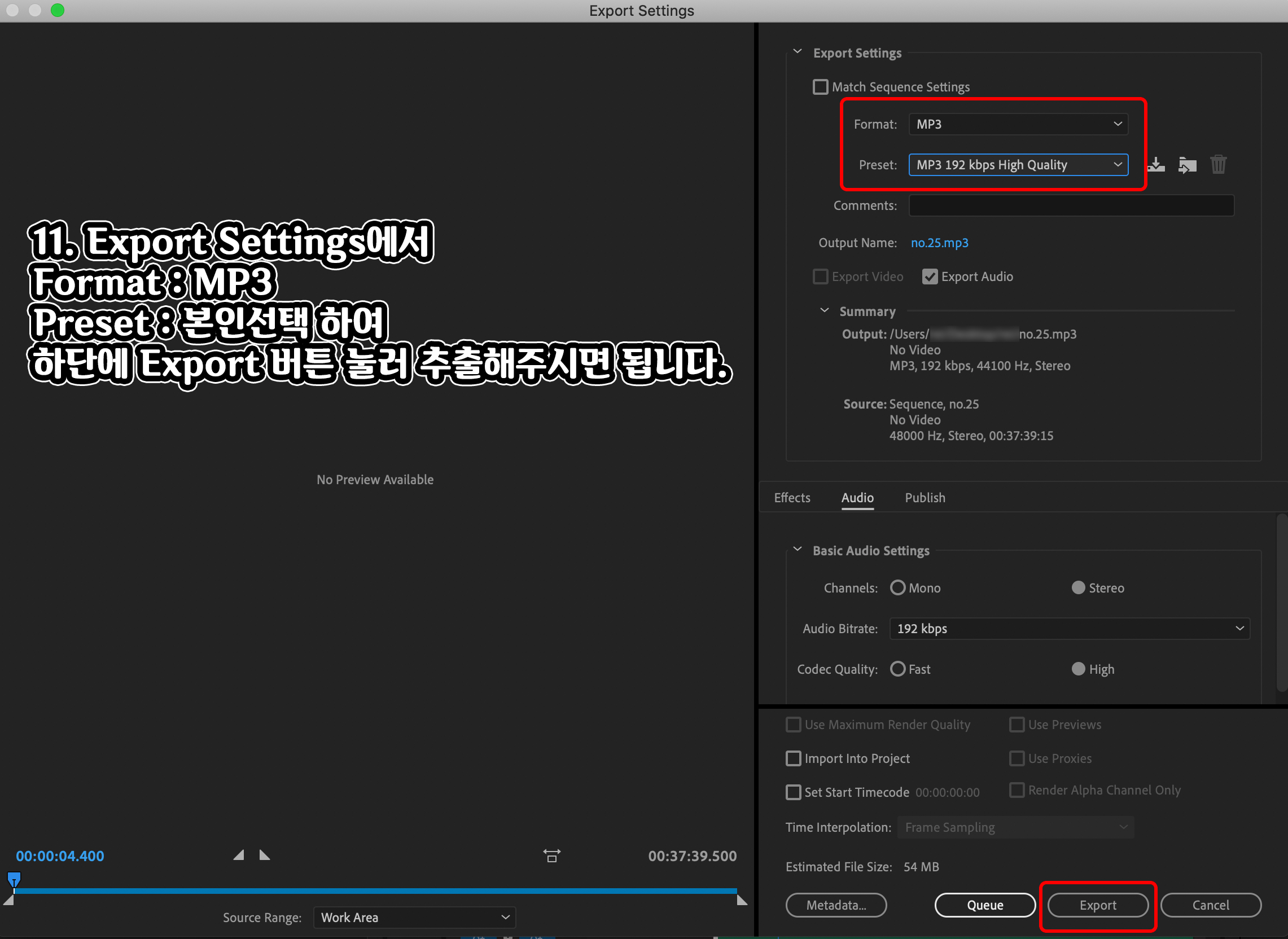Click the Export button

coord(1098,905)
